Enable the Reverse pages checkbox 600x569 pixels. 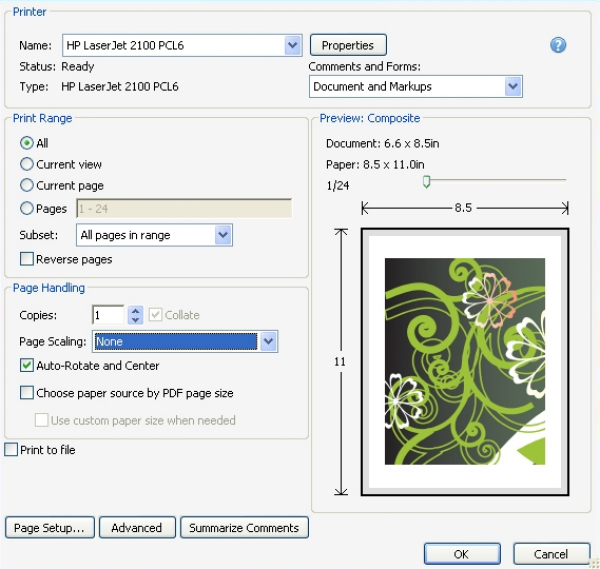[x=27, y=259]
